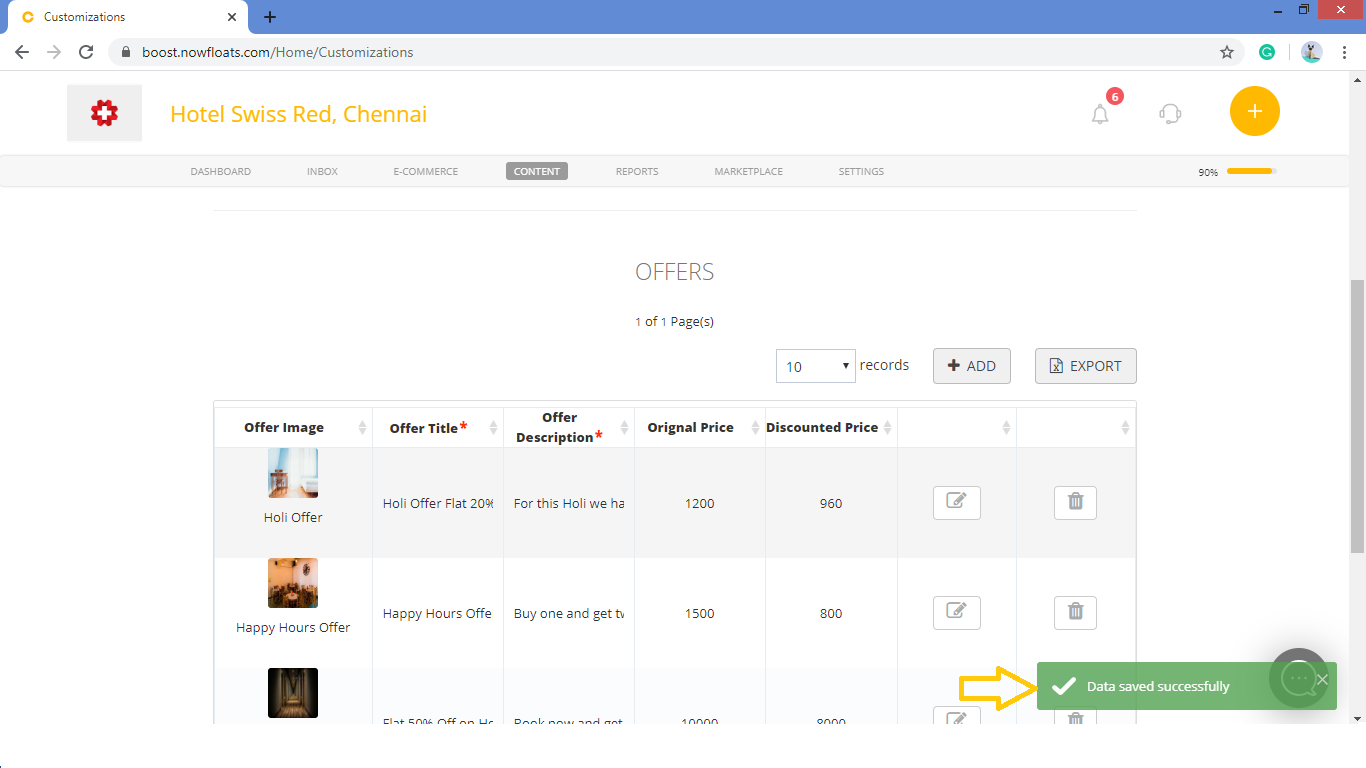This screenshot has width=1366, height=768.
Task: Open the Inbox menu
Action: tap(322, 172)
